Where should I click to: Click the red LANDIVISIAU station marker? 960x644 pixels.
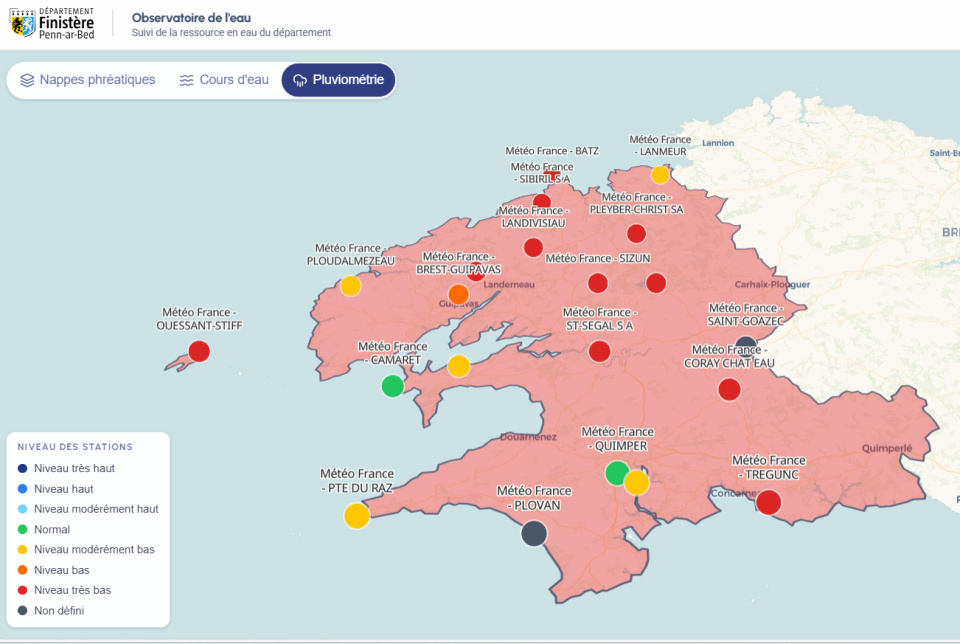pos(533,247)
